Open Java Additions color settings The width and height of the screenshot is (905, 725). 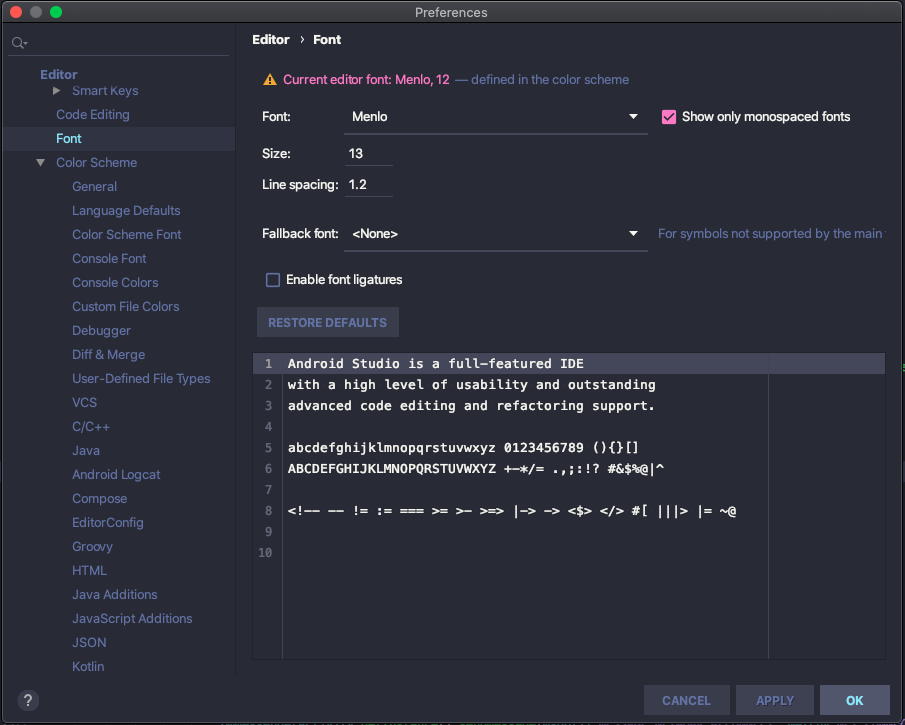[x=114, y=595]
